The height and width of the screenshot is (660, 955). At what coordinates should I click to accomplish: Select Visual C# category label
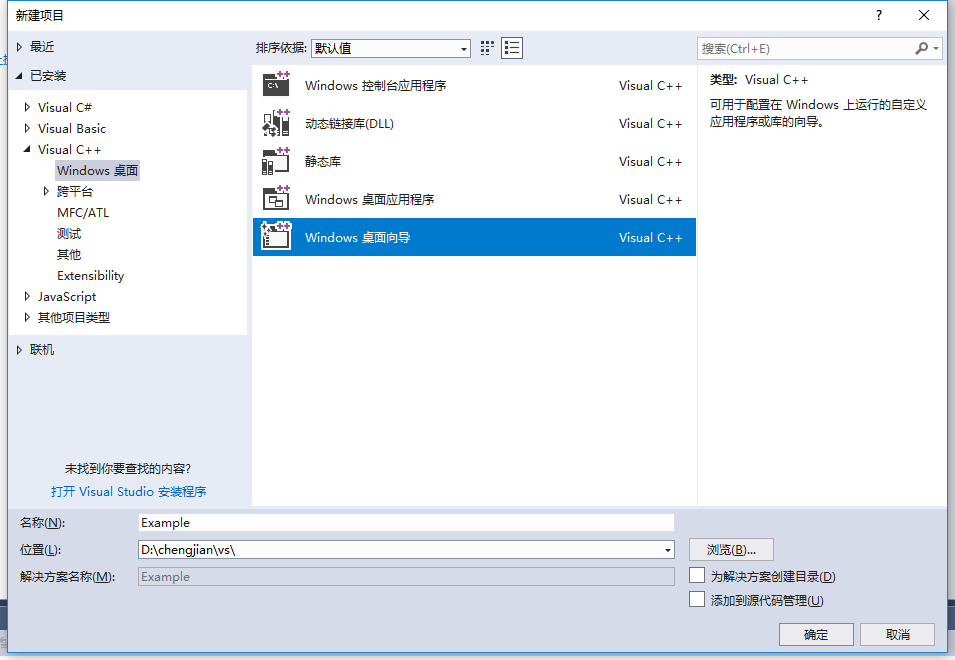click(x=65, y=107)
